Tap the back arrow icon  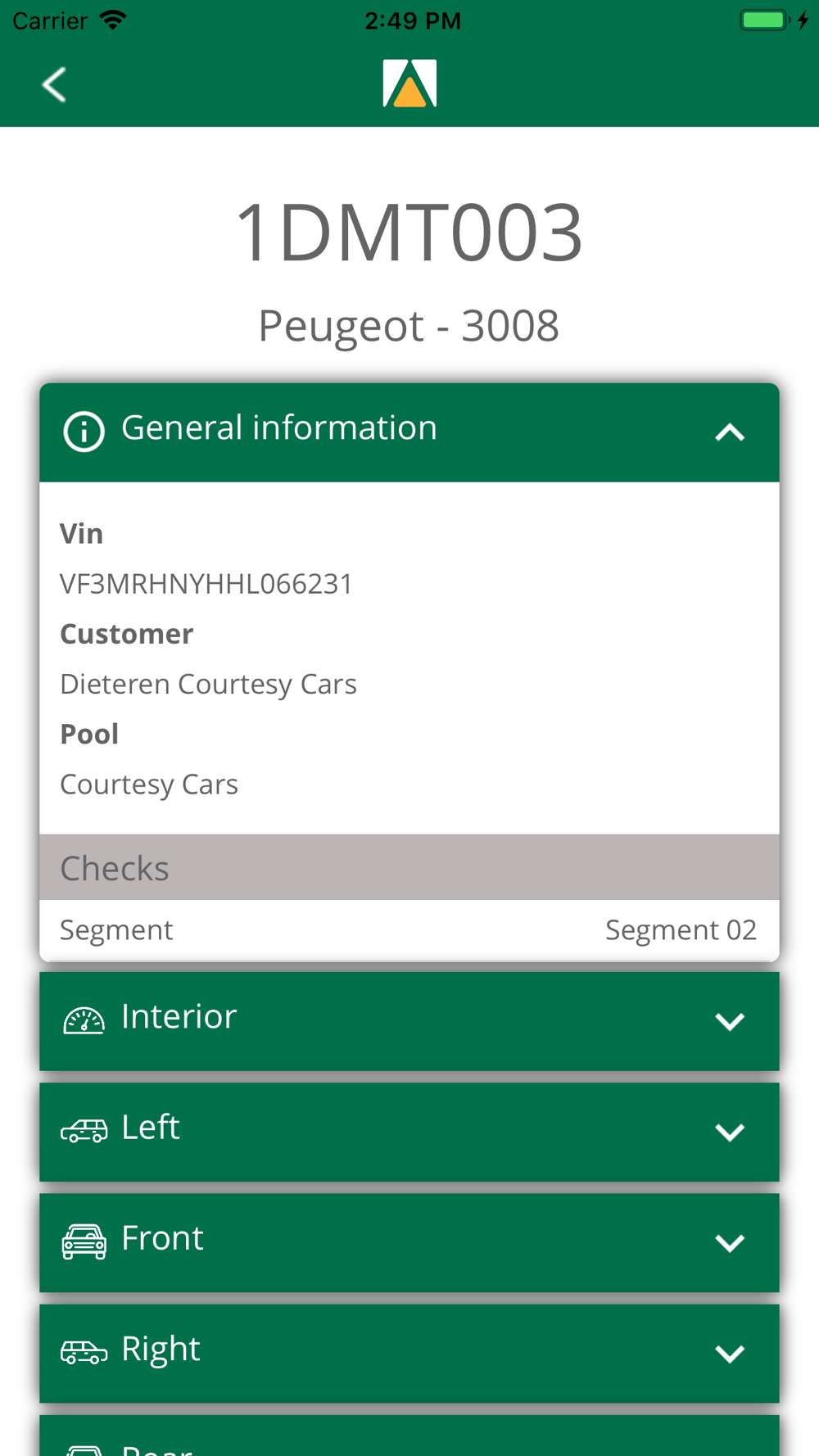(x=54, y=84)
